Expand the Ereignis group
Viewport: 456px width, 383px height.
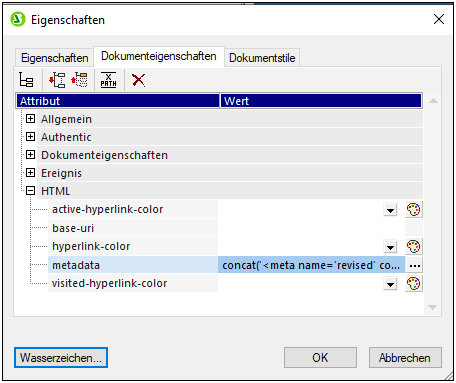pyautogui.click(x=30, y=173)
